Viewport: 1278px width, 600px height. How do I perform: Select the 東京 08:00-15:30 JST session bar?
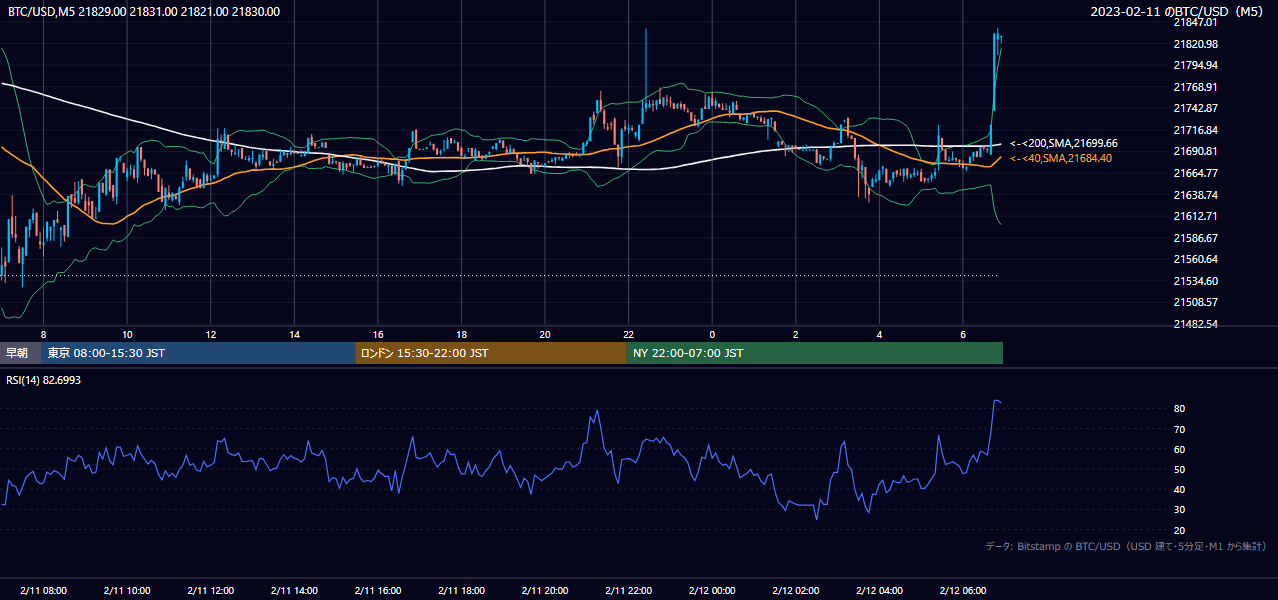click(x=198, y=353)
